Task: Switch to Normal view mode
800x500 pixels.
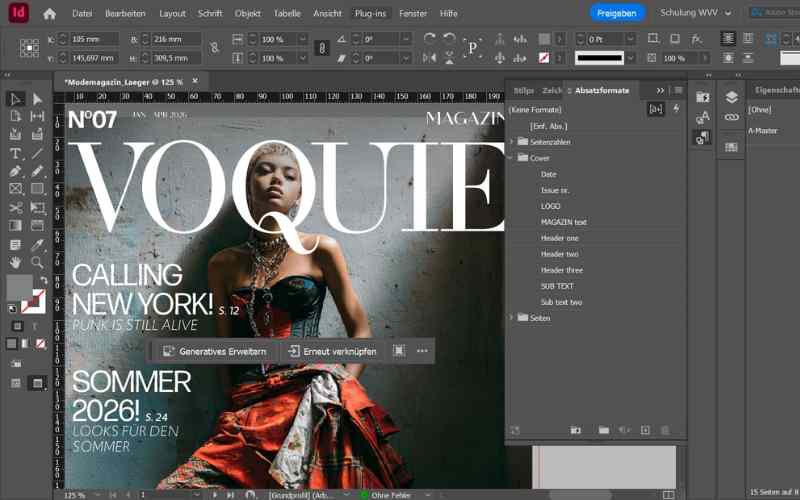Action: (x=16, y=383)
